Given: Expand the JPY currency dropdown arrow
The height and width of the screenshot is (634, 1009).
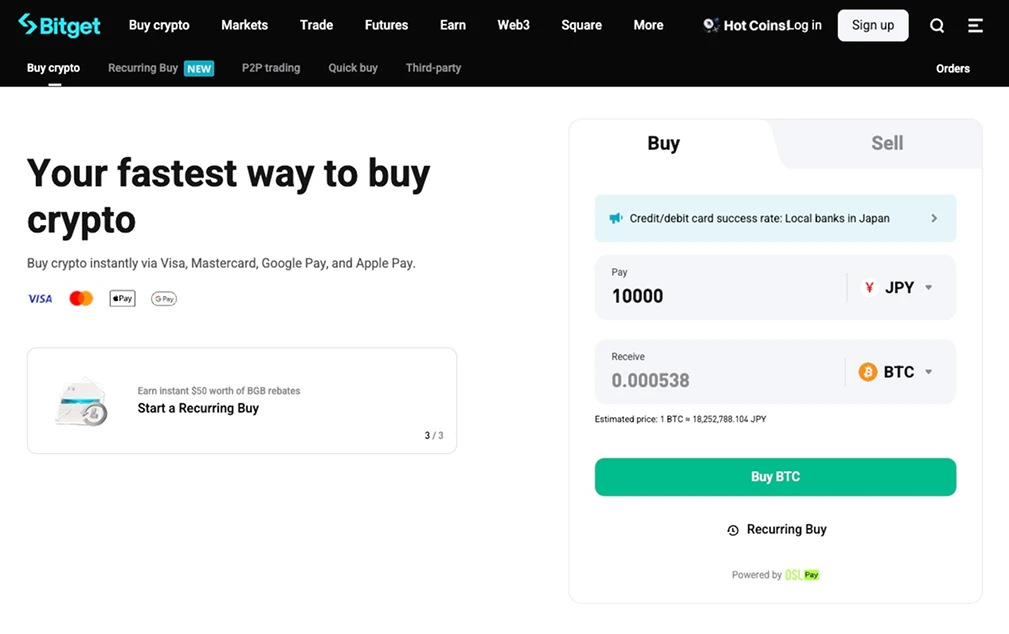Looking at the screenshot, I should click(x=929, y=288).
